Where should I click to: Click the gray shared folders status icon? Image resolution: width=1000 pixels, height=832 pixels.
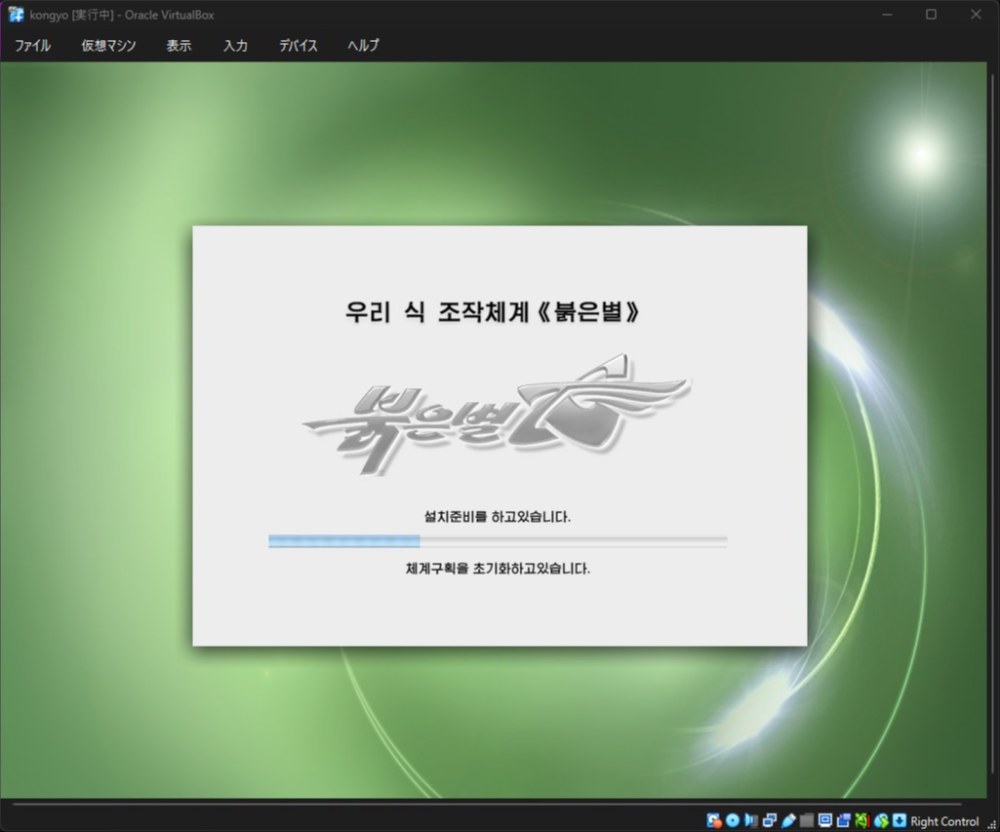coord(807,821)
